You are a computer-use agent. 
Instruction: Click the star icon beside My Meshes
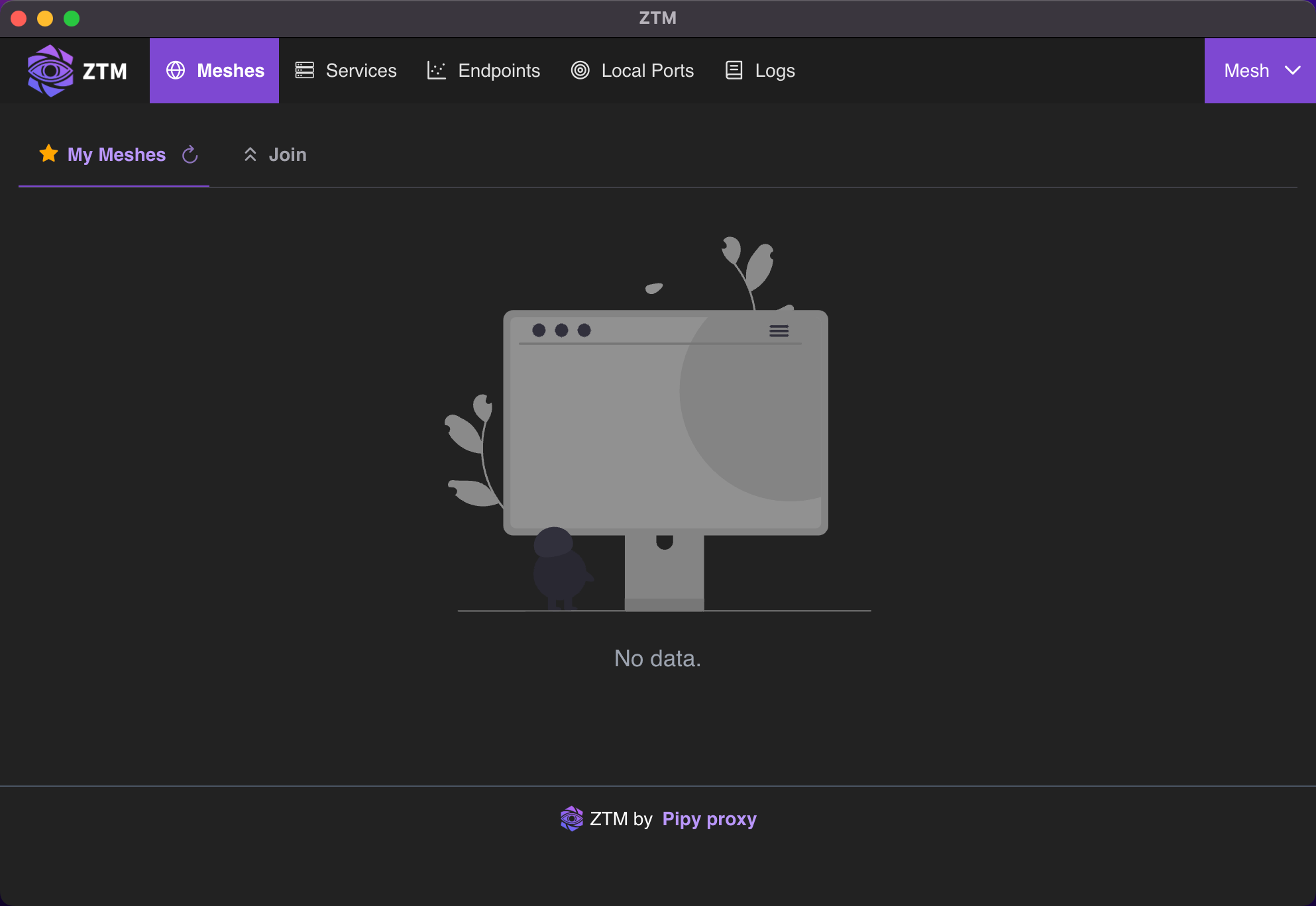click(x=48, y=154)
